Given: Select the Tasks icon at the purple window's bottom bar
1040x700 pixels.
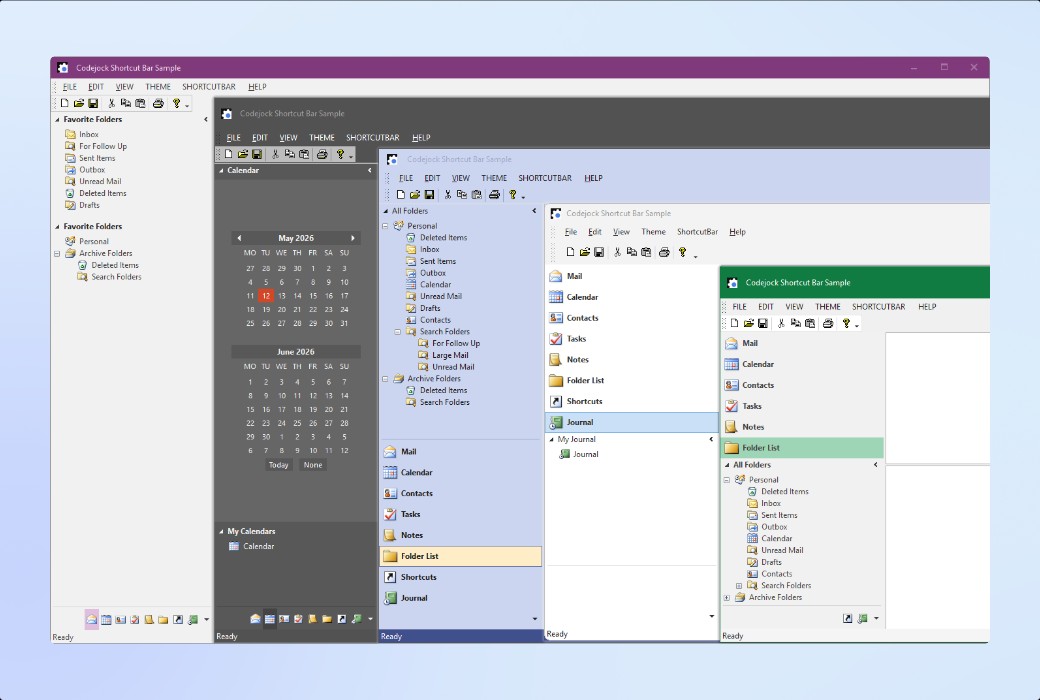Looking at the screenshot, I should 135,619.
